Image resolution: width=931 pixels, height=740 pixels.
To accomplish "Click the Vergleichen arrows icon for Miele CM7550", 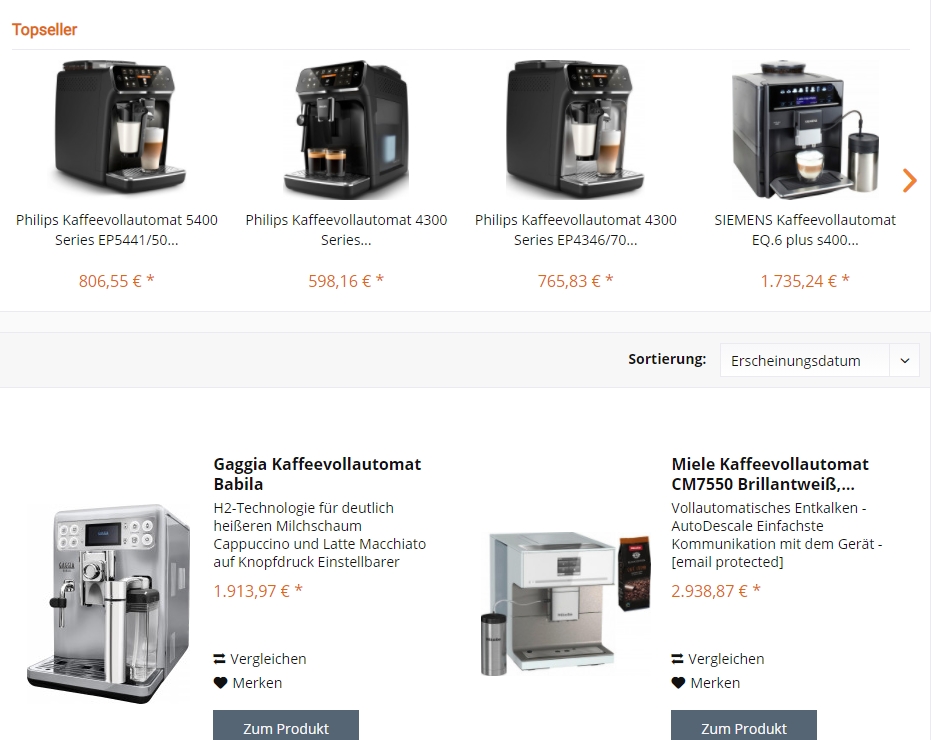I will (677, 659).
